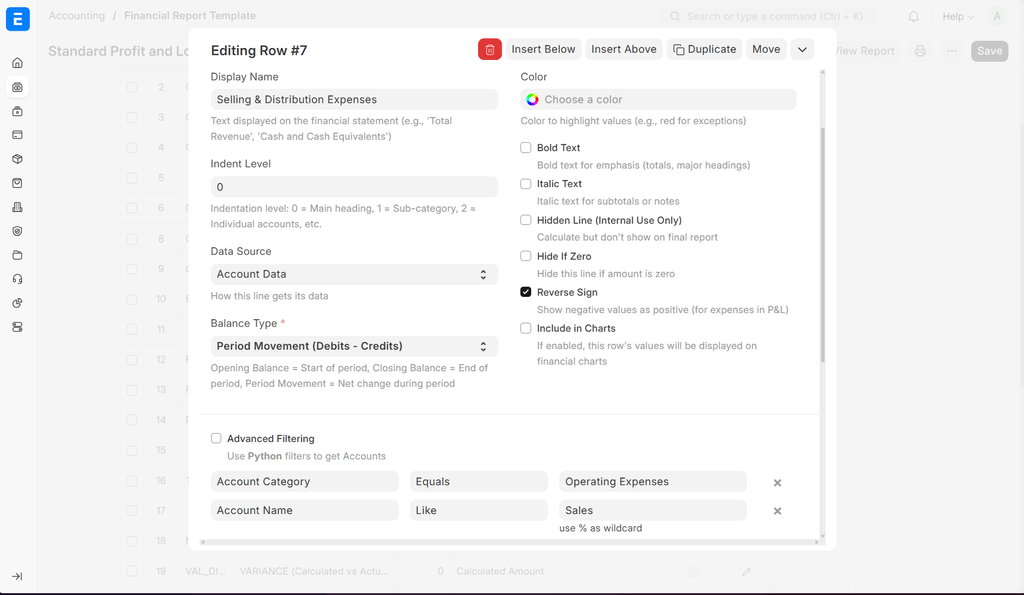Open the Stock module box icon
This screenshot has height=595, width=1024.
(17, 159)
